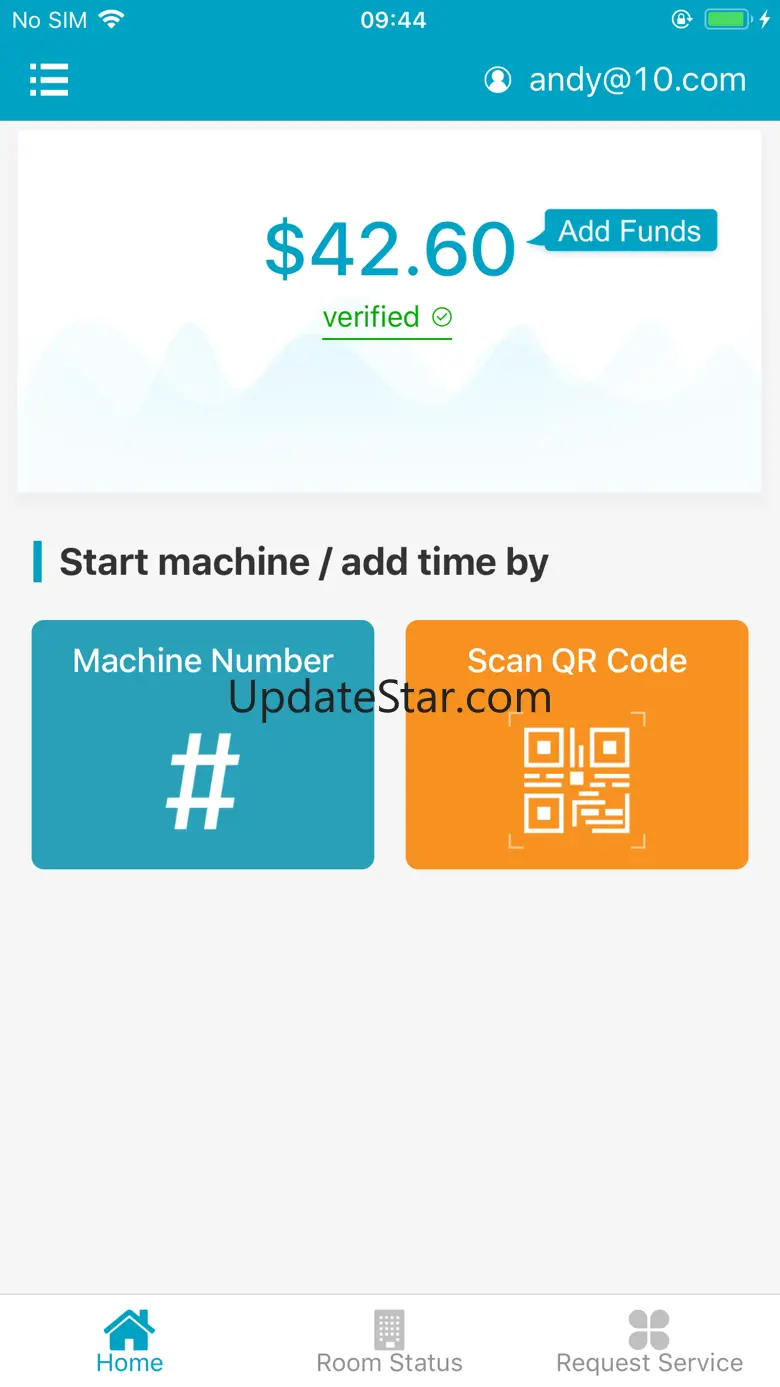The height and width of the screenshot is (1387, 780).
Task: Select the Machine Number tile label
Action: coord(203,660)
